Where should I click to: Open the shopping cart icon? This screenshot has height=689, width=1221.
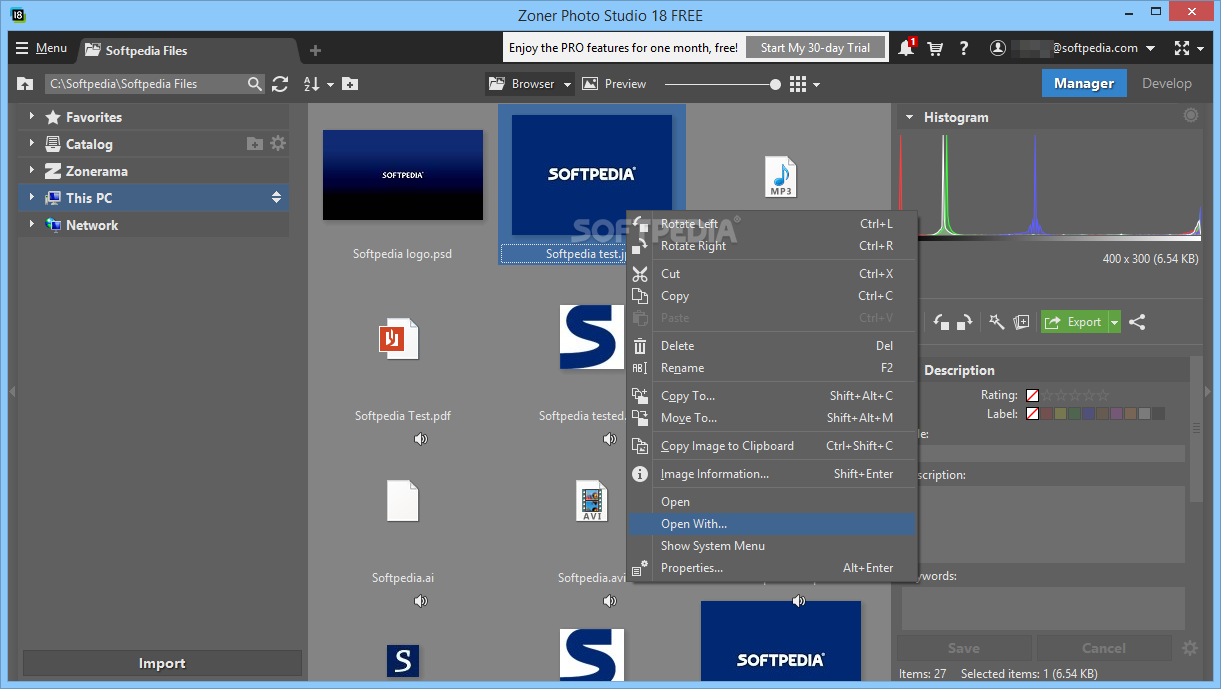pyautogui.click(x=935, y=48)
